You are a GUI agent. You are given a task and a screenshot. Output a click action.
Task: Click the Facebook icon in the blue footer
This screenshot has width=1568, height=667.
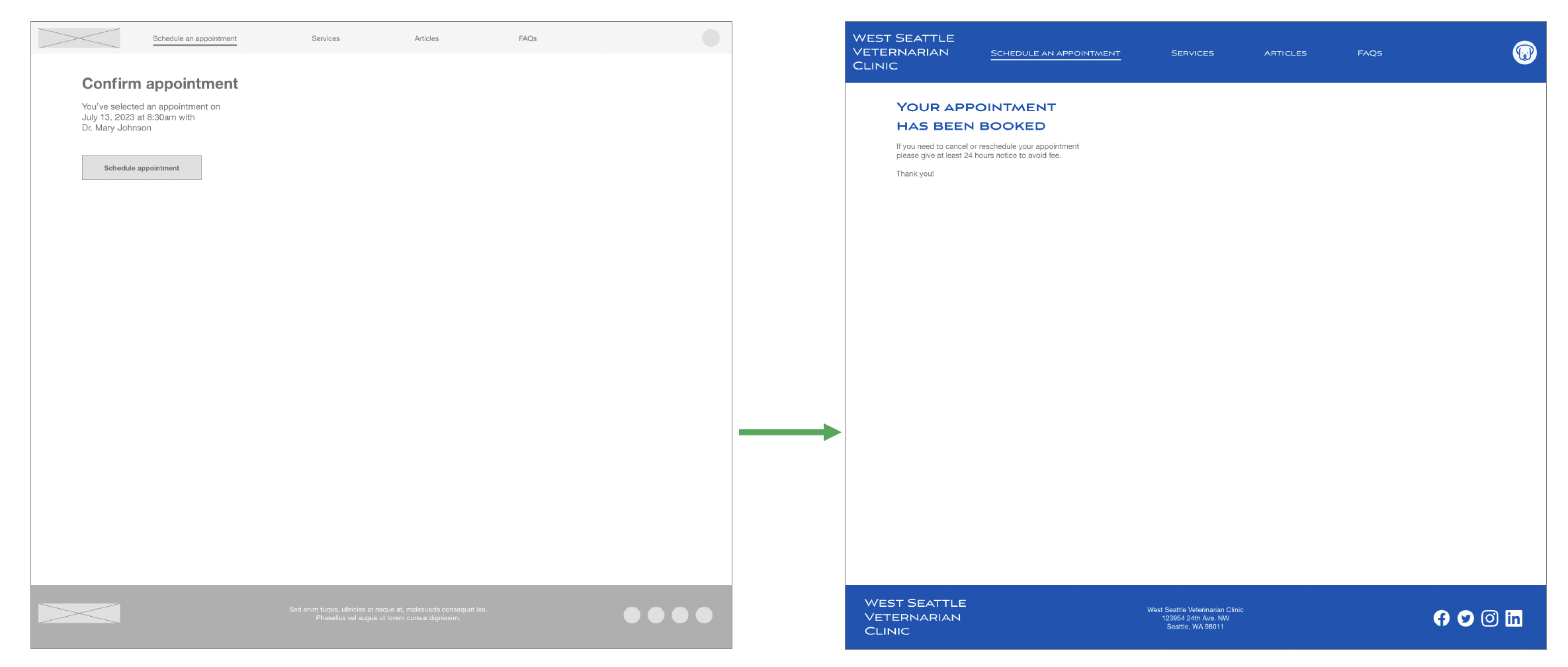(x=1441, y=618)
